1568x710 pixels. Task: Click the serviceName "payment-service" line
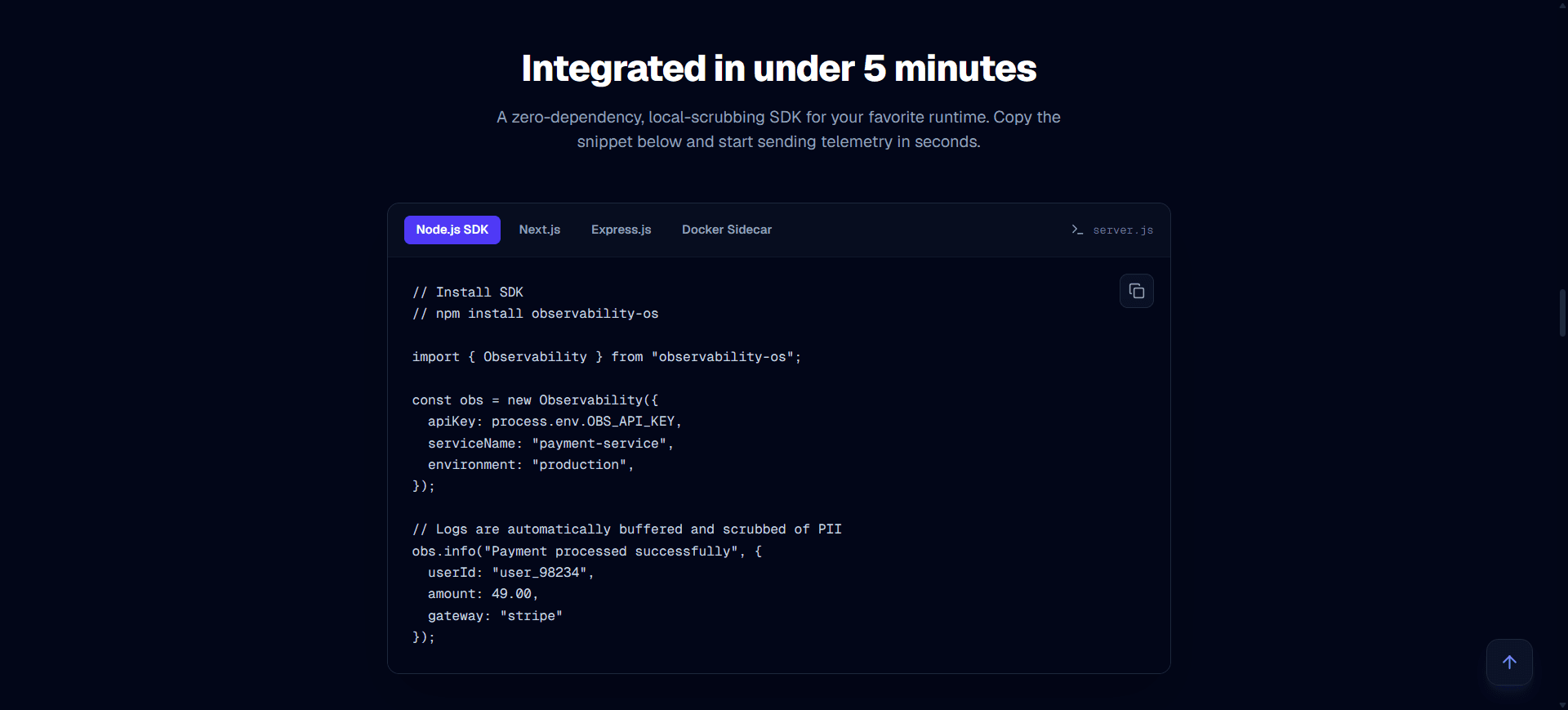[551, 444]
